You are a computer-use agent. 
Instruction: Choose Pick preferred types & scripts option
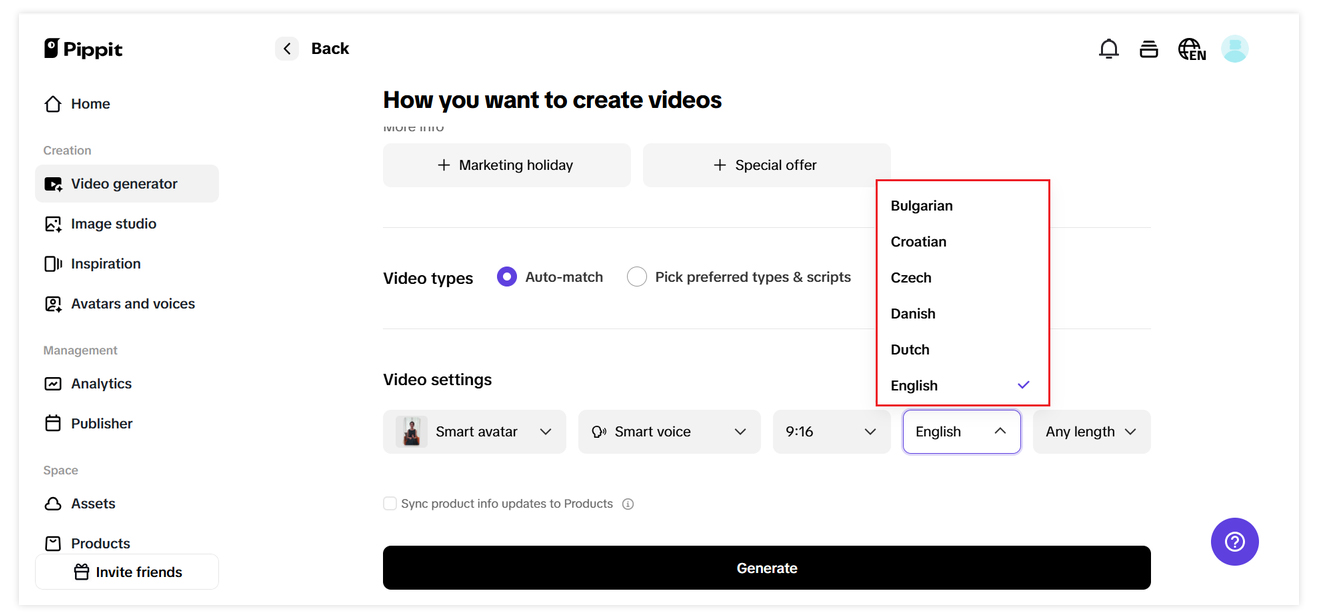tap(637, 277)
